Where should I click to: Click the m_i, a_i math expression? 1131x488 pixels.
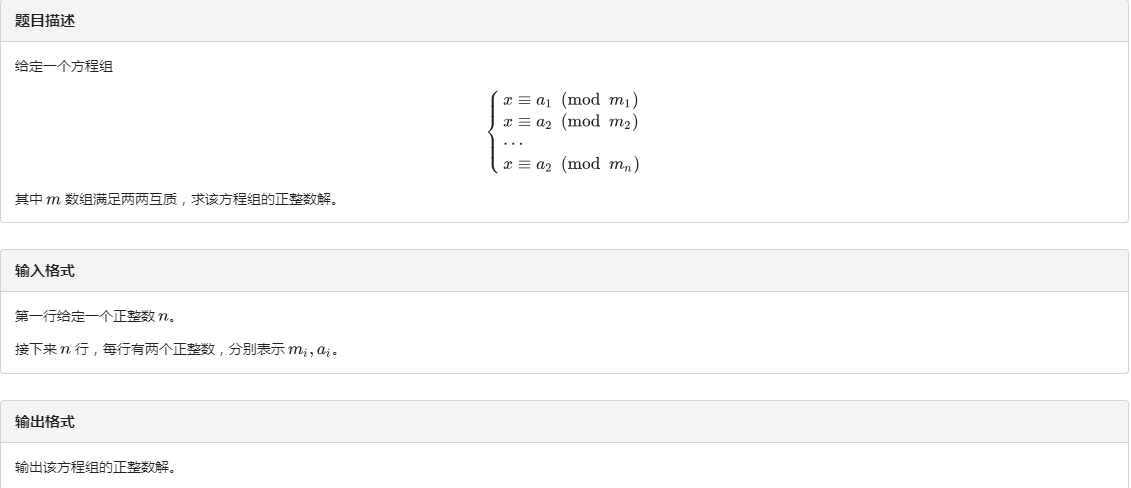312,351
